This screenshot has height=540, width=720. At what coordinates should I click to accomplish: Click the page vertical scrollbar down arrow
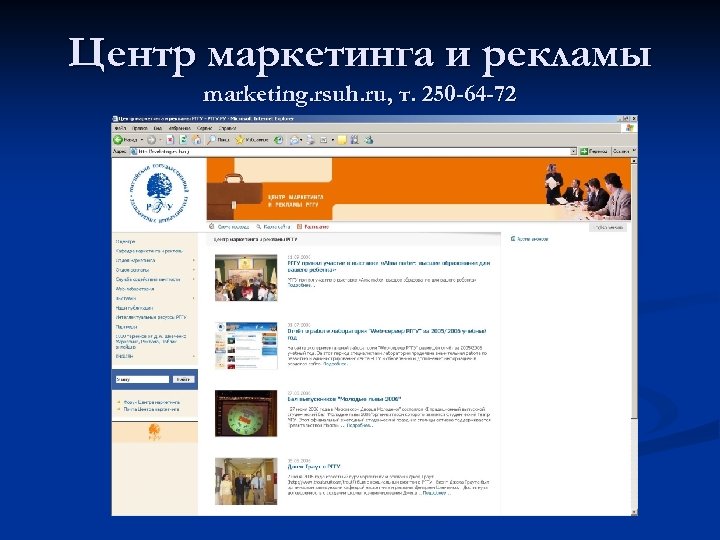click(x=634, y=512)
